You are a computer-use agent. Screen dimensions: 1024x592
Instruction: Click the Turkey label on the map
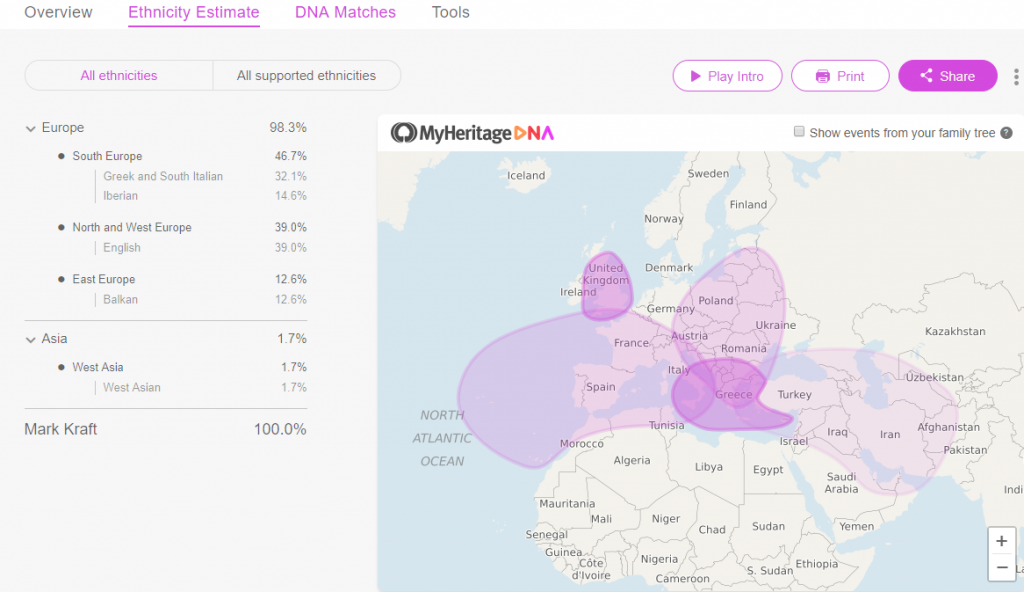click(x=794, y=395)
